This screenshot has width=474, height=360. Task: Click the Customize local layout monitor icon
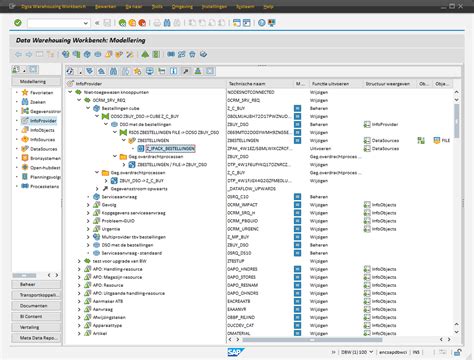(272, 23)
